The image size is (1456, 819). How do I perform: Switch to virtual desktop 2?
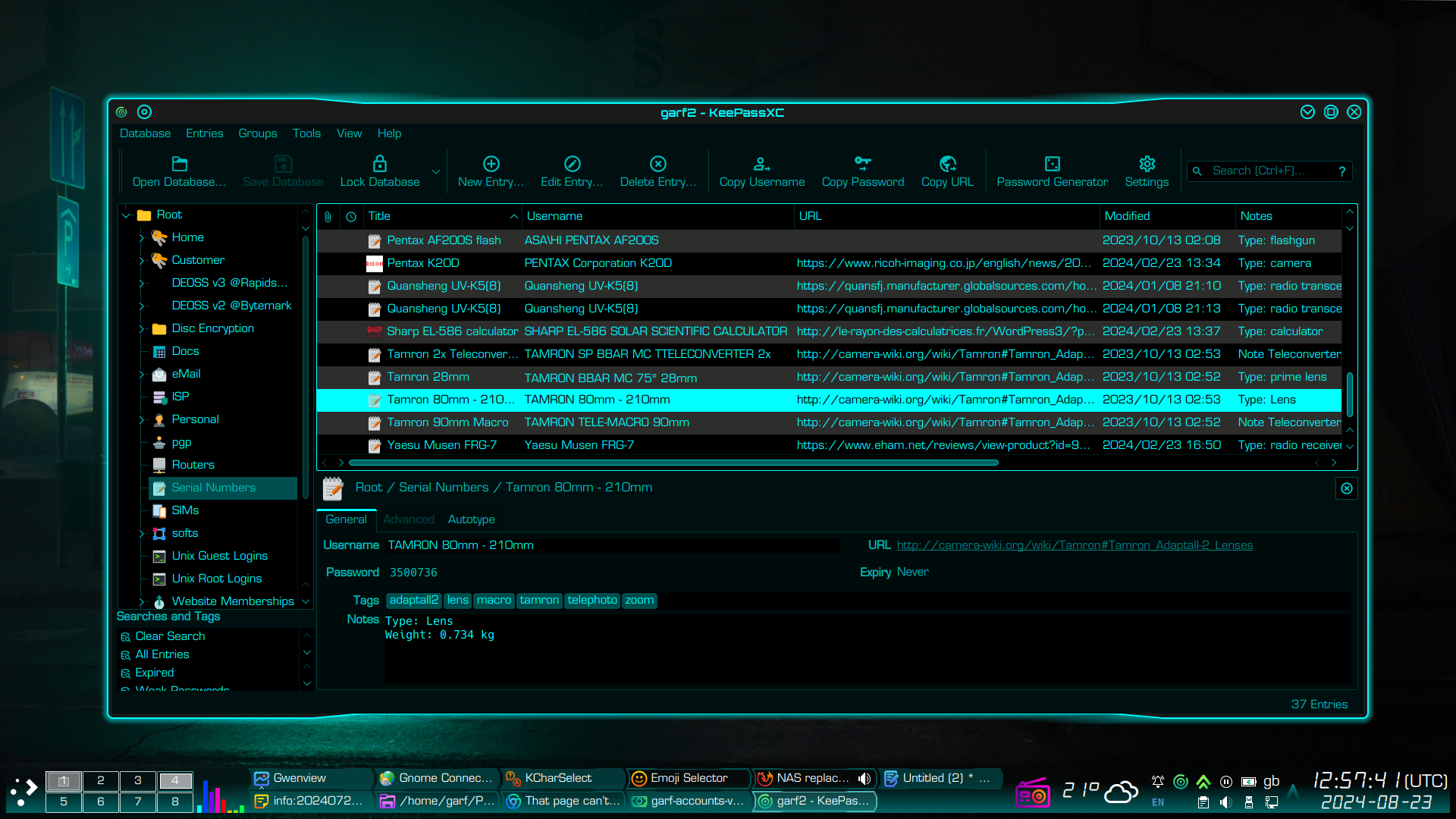click(100, 780)
